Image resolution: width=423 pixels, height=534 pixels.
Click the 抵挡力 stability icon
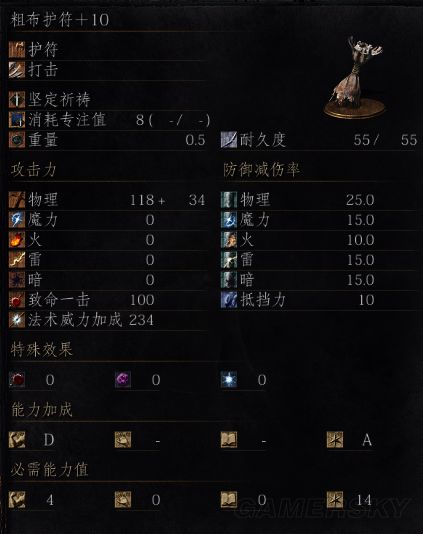[229, 300]
